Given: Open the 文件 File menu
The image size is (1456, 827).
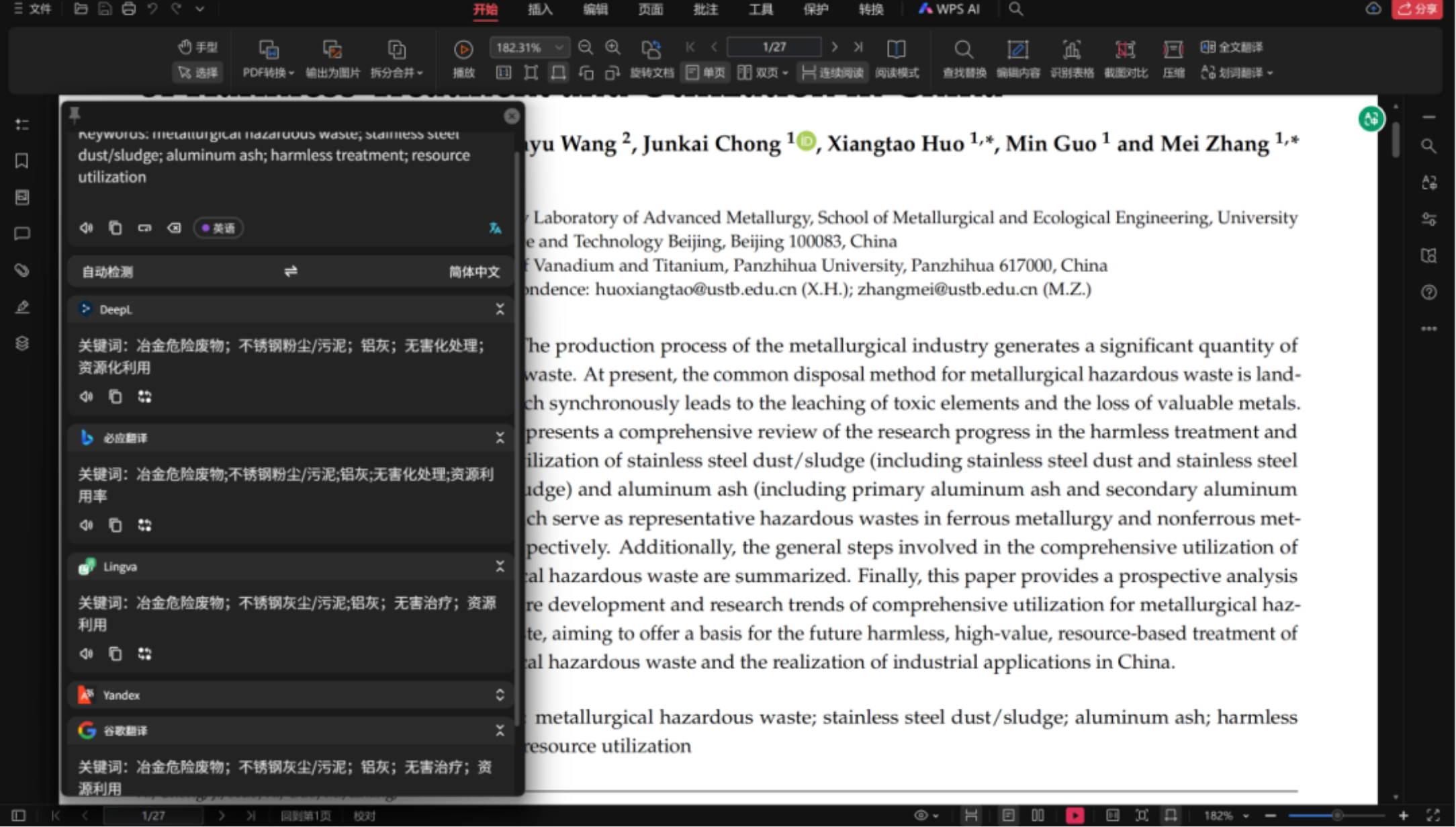Looking at the screenshot, I should 33,9.
